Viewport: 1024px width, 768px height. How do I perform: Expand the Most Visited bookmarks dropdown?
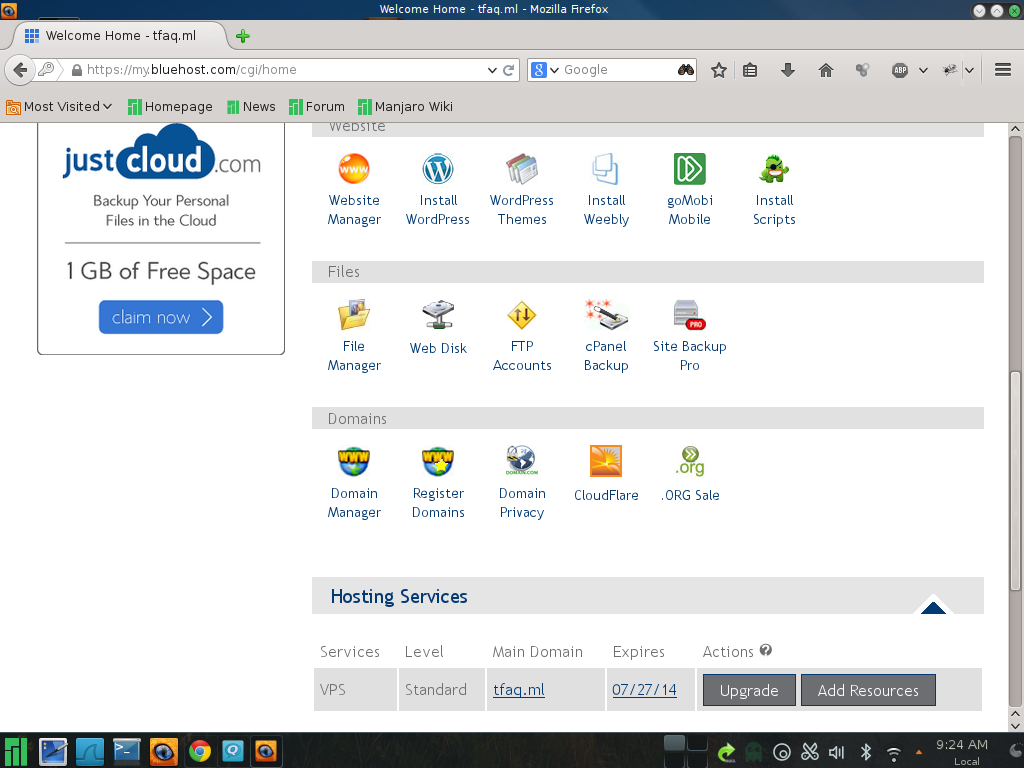pyautogui.click(x=60, y=107)
